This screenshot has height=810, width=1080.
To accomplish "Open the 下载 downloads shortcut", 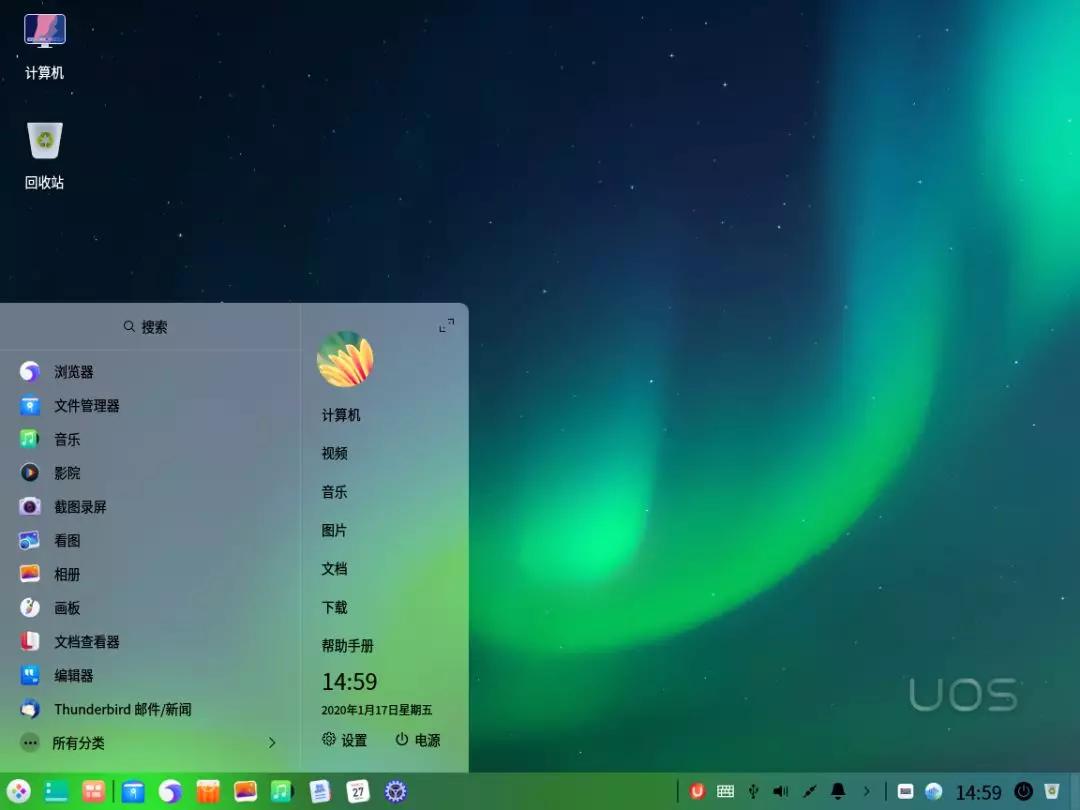I will coord(335,607).
